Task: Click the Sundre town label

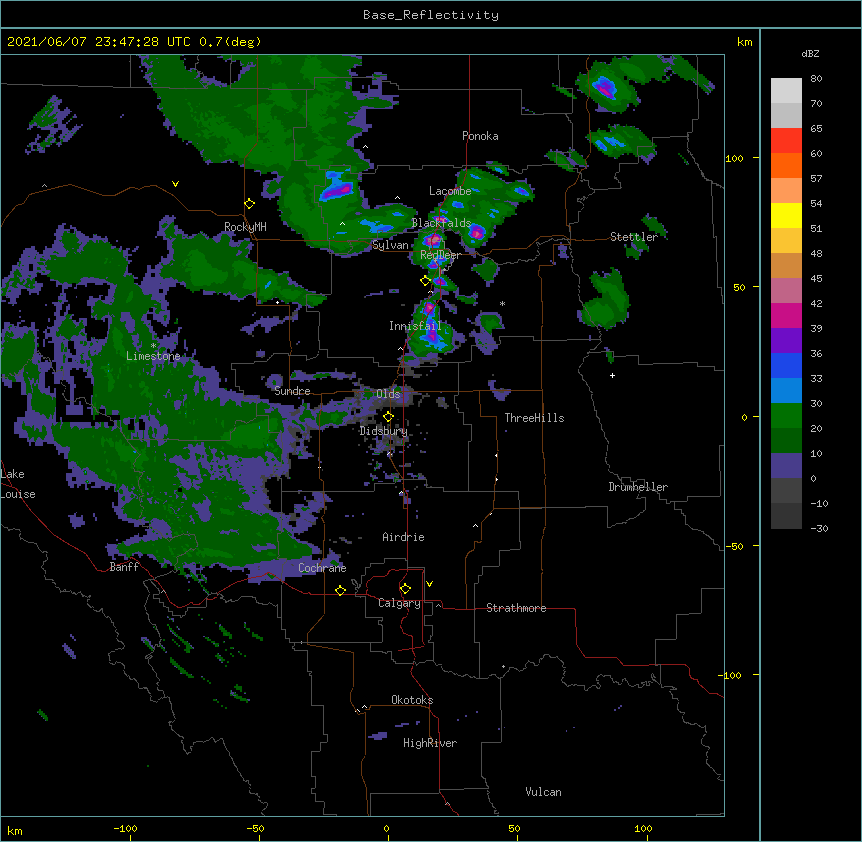Action: click(292, 391)
